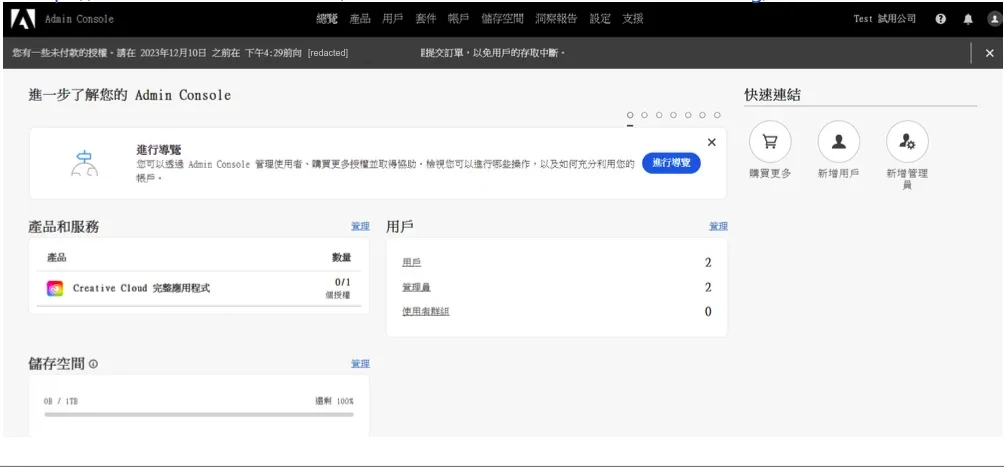The image size is (1004, 467).
Task: Click 管理 link beside 儲存空間 section
Action: 360,364
